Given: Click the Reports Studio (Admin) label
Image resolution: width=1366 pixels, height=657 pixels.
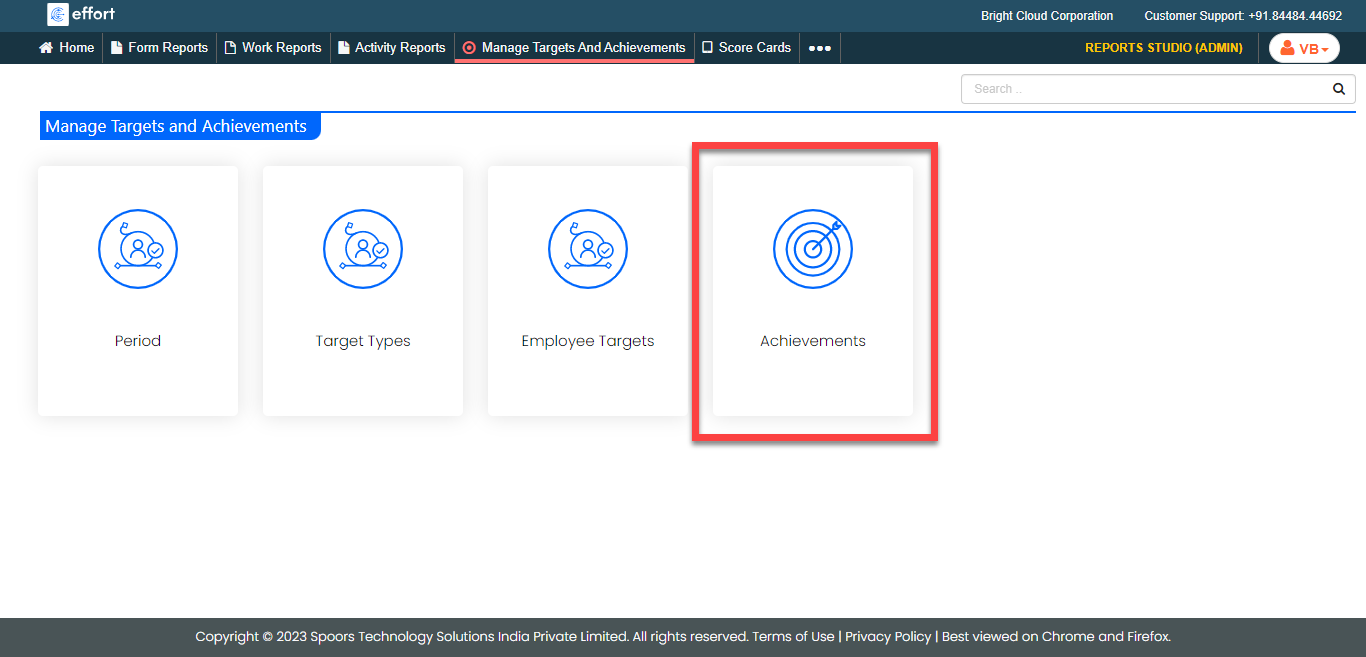Looking at the screenshot, I should click(x=1164, y=48).
